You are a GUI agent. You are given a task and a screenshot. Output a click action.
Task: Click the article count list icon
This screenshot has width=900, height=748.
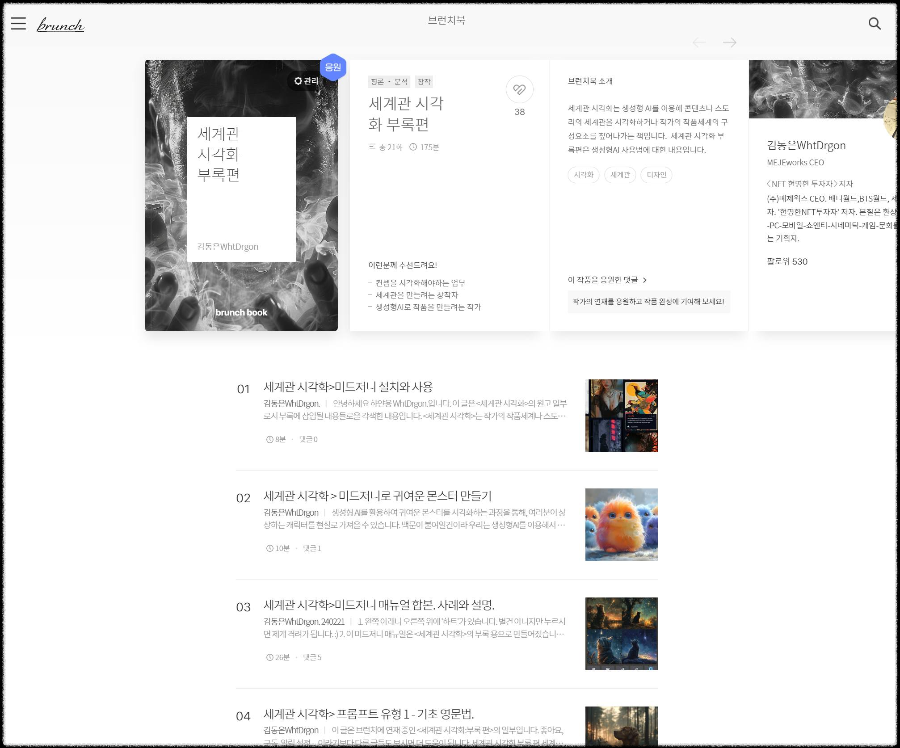point(372,147)
